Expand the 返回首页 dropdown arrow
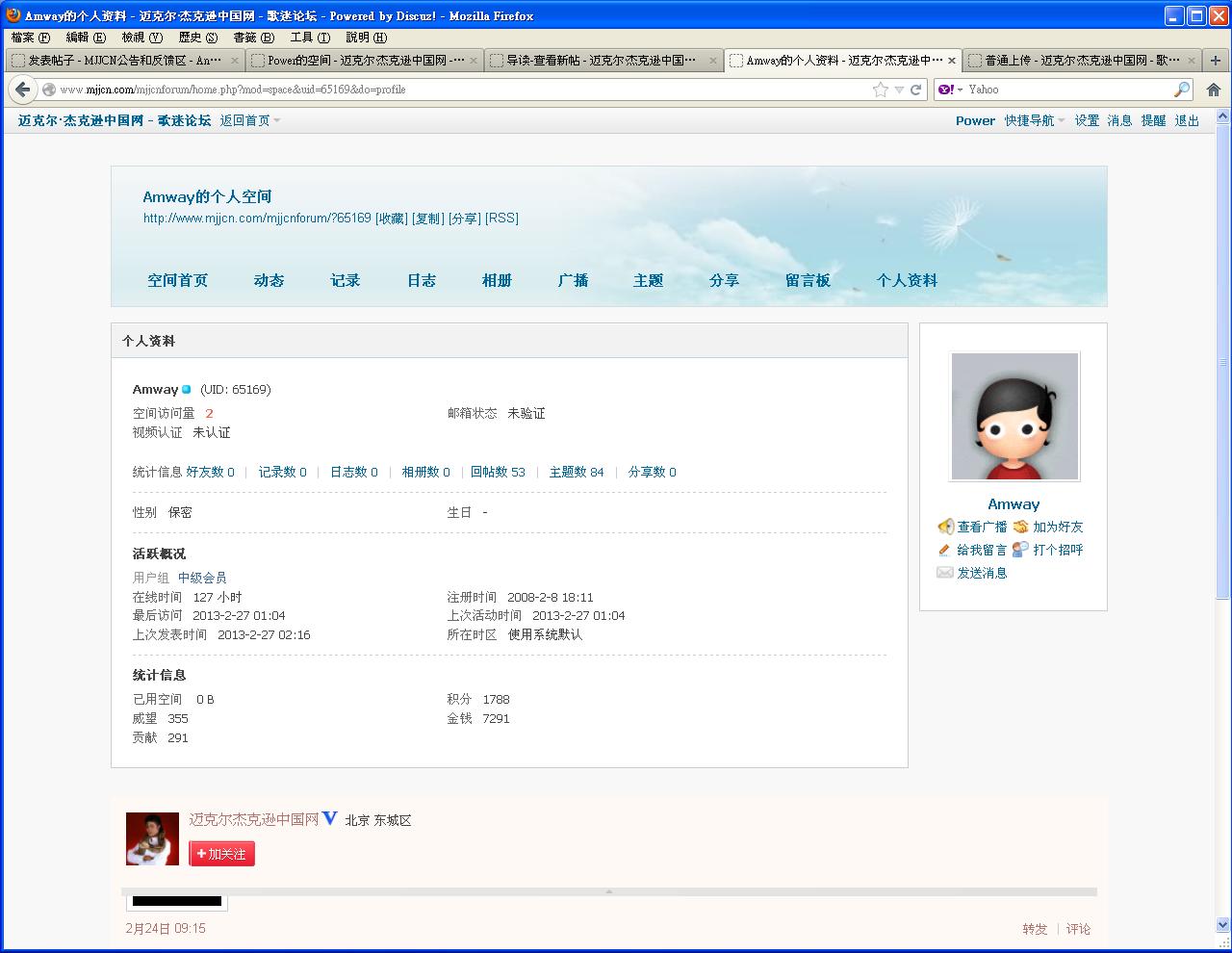The image size is (1232, 953). coord(277,121)
